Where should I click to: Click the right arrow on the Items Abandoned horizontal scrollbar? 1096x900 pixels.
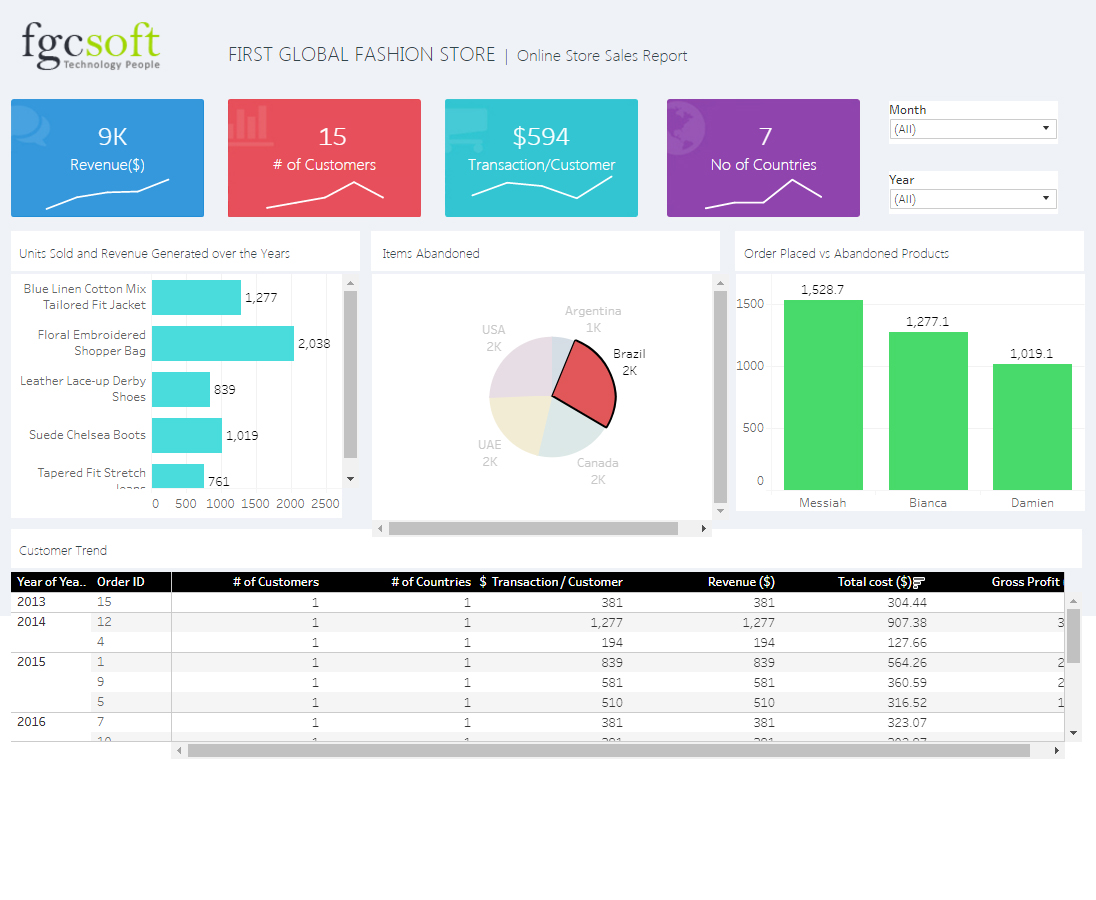(704, 528)
